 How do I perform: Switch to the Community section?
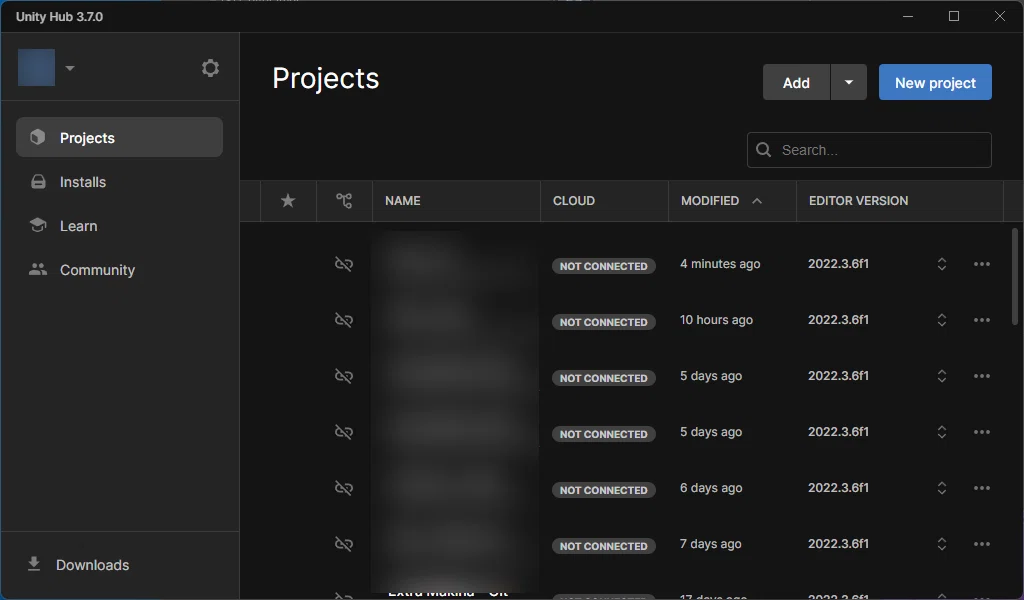(120, 270)
